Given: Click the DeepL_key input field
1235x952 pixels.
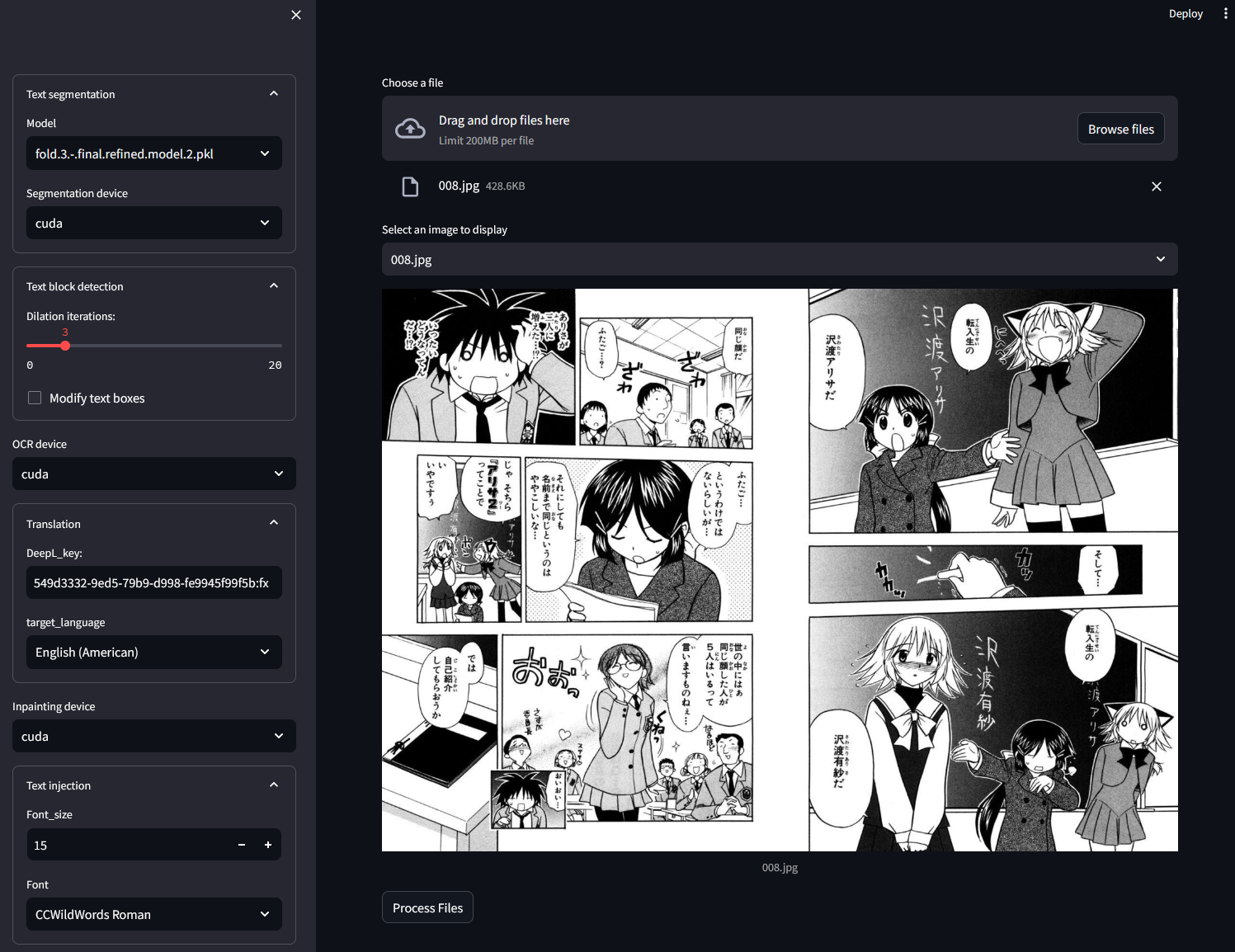Looking at the screenshot, I should 154,582.
